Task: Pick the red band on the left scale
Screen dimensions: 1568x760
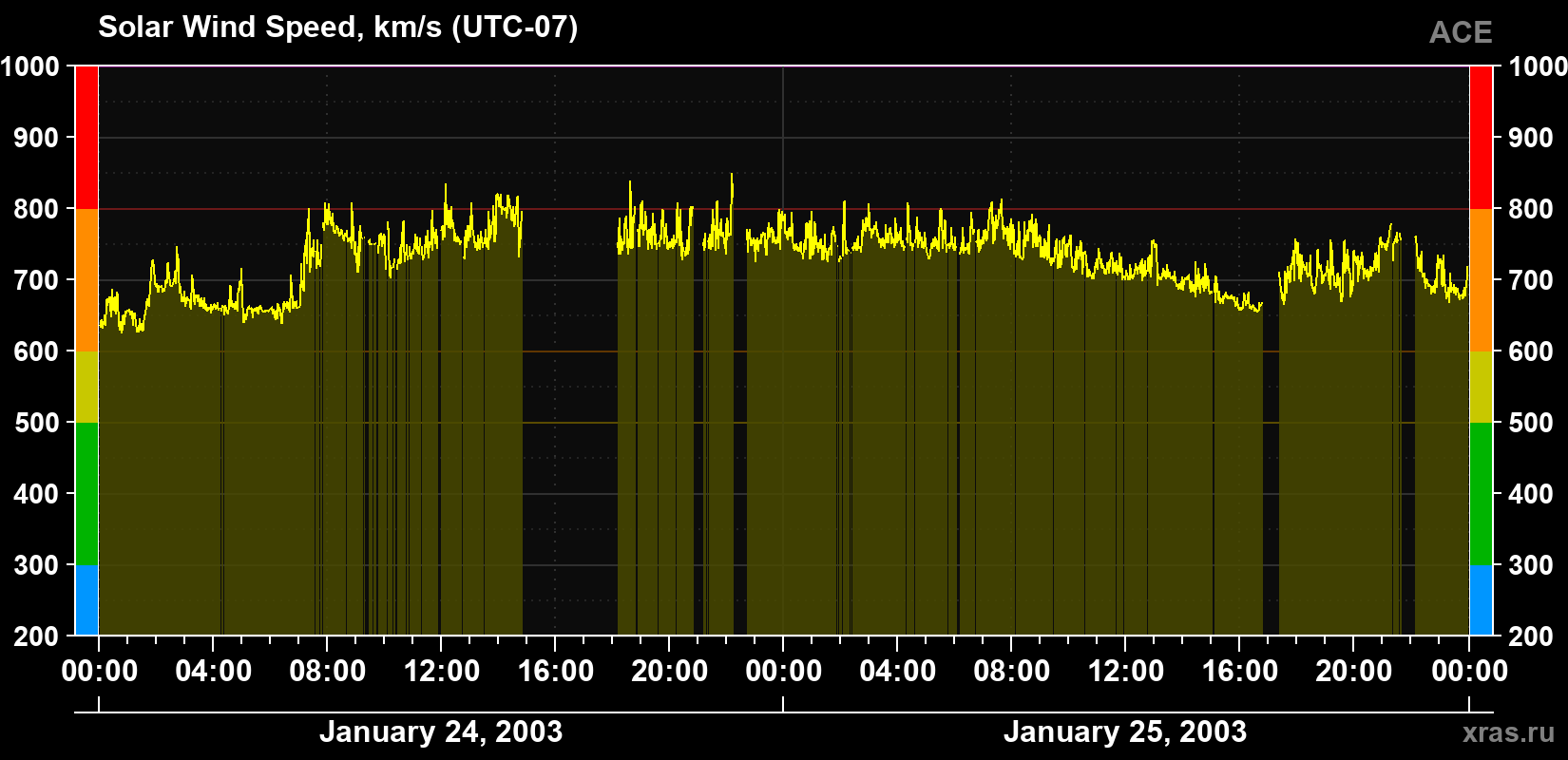Action: pyautogui.click(x=86, y=138)
